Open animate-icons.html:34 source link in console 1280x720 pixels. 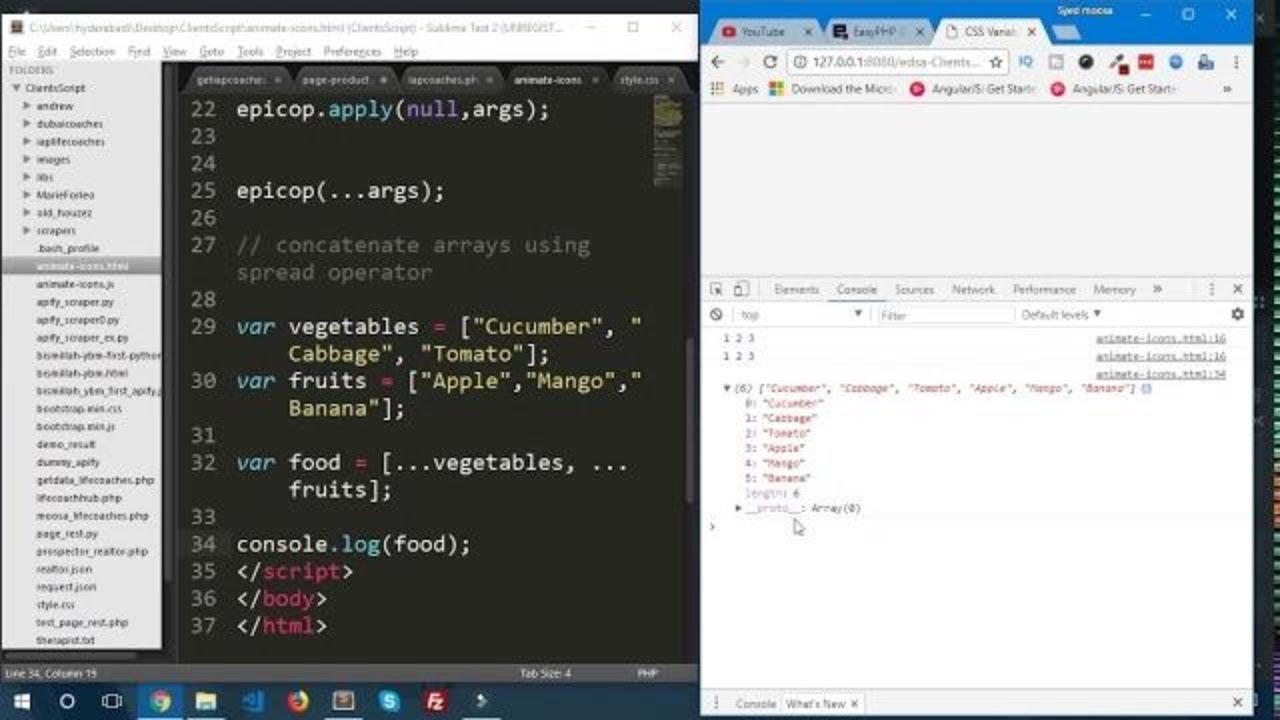click(1160, 374)
